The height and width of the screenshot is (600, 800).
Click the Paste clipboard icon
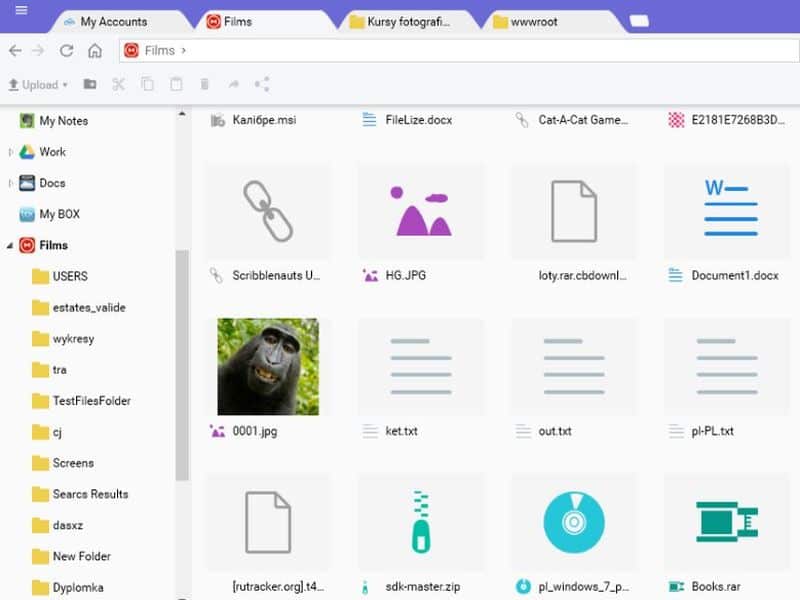coord(176,84)
